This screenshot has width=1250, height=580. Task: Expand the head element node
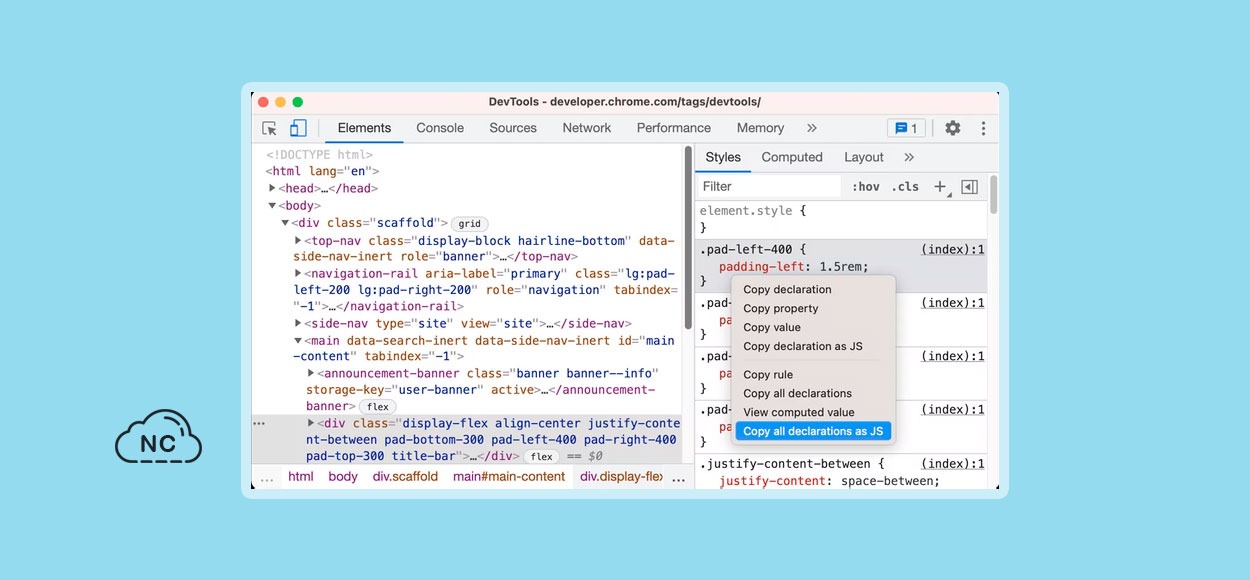(272, 188)
